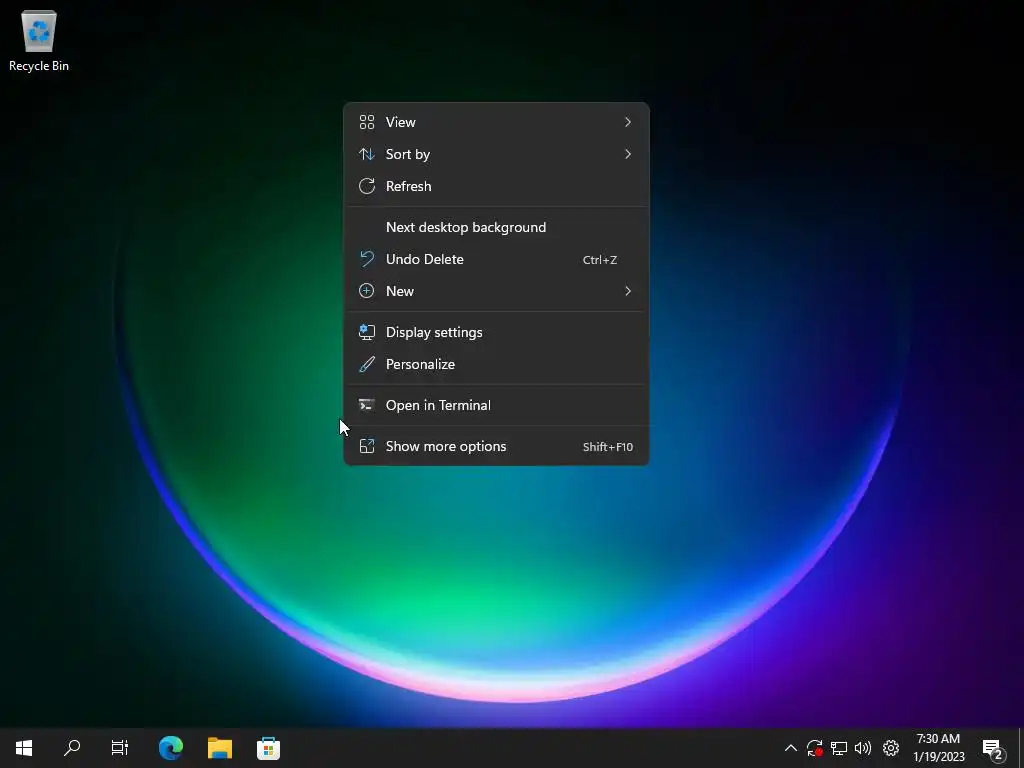
Task: Click the Undo Delete curved arrow icon
Action: click(367, 259)
